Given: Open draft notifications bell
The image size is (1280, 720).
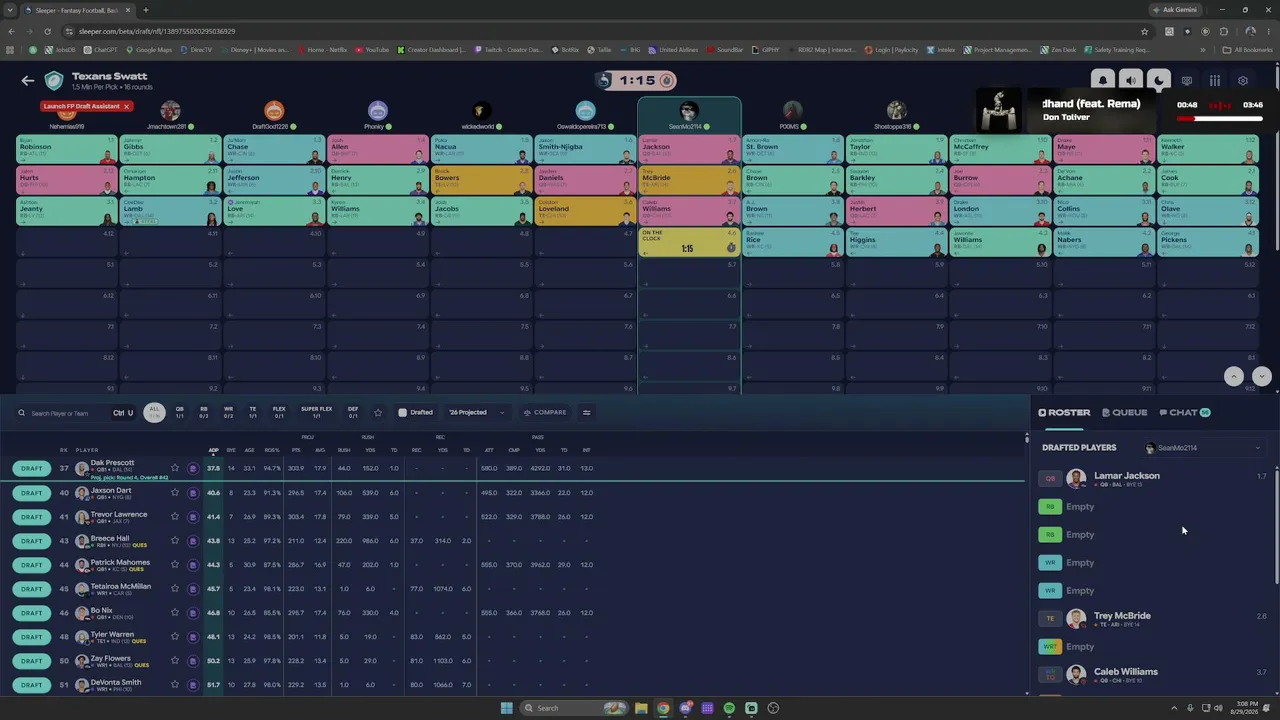Looking at the screenshot, I should click(1103, 81).
